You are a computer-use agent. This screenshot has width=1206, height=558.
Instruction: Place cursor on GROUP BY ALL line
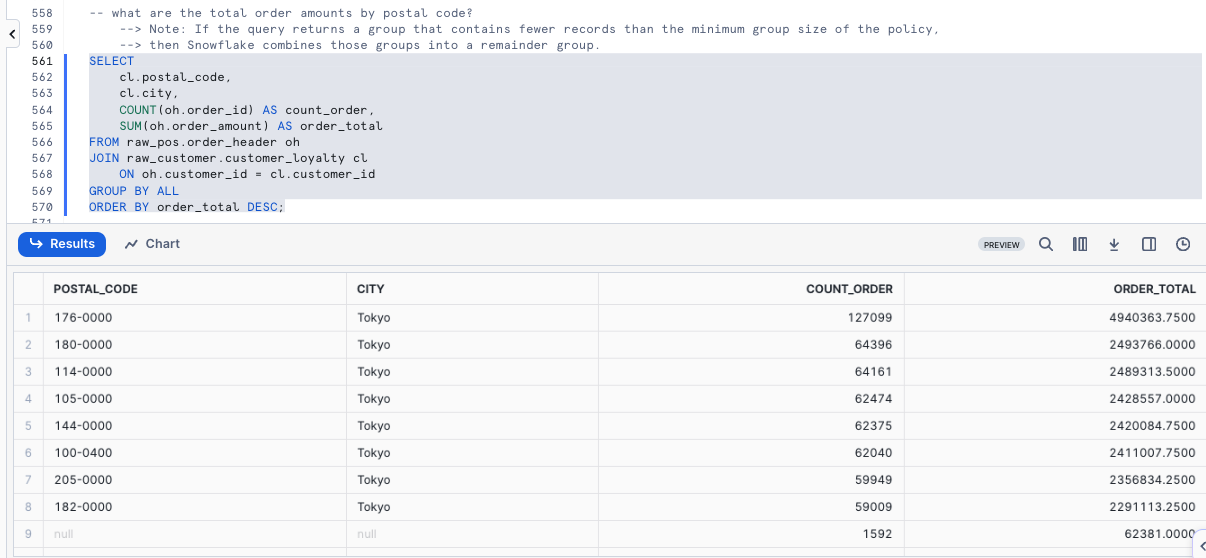point(134,191)
